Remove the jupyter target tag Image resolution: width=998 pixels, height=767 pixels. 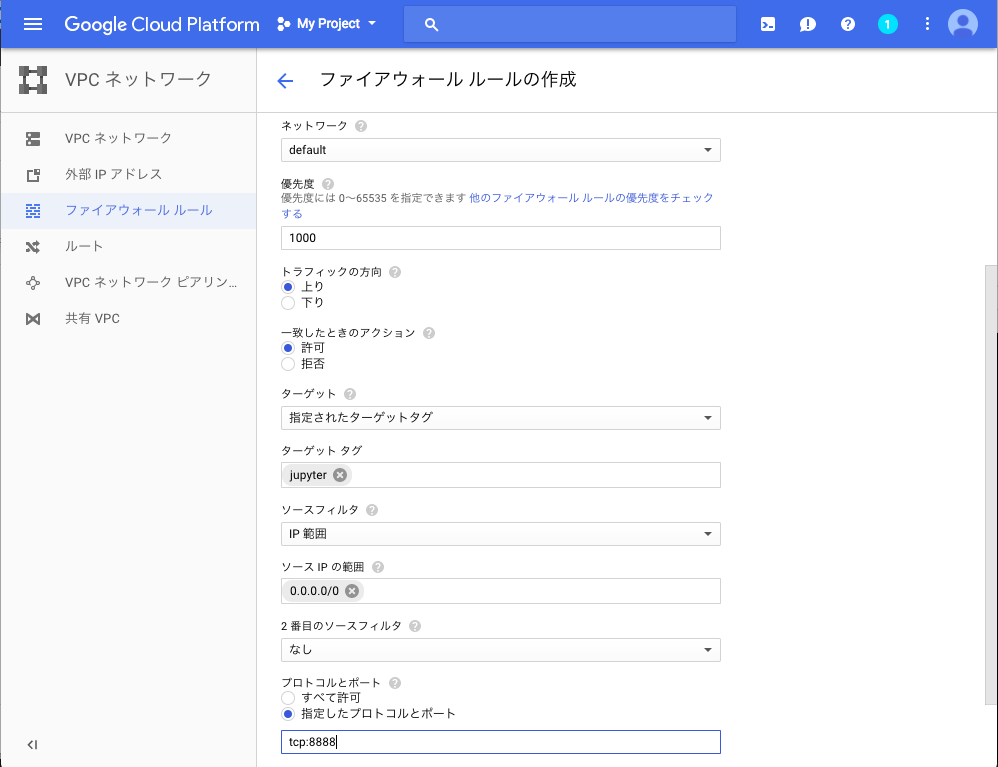click(340, 475)
